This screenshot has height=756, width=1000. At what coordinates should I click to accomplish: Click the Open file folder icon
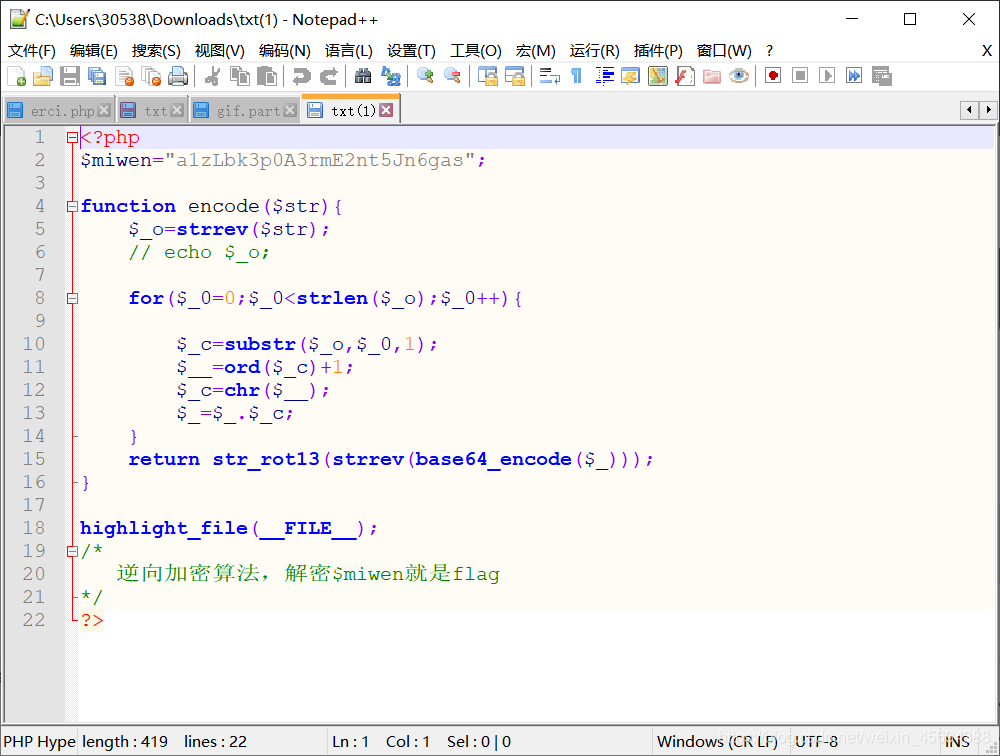[43, 76]
